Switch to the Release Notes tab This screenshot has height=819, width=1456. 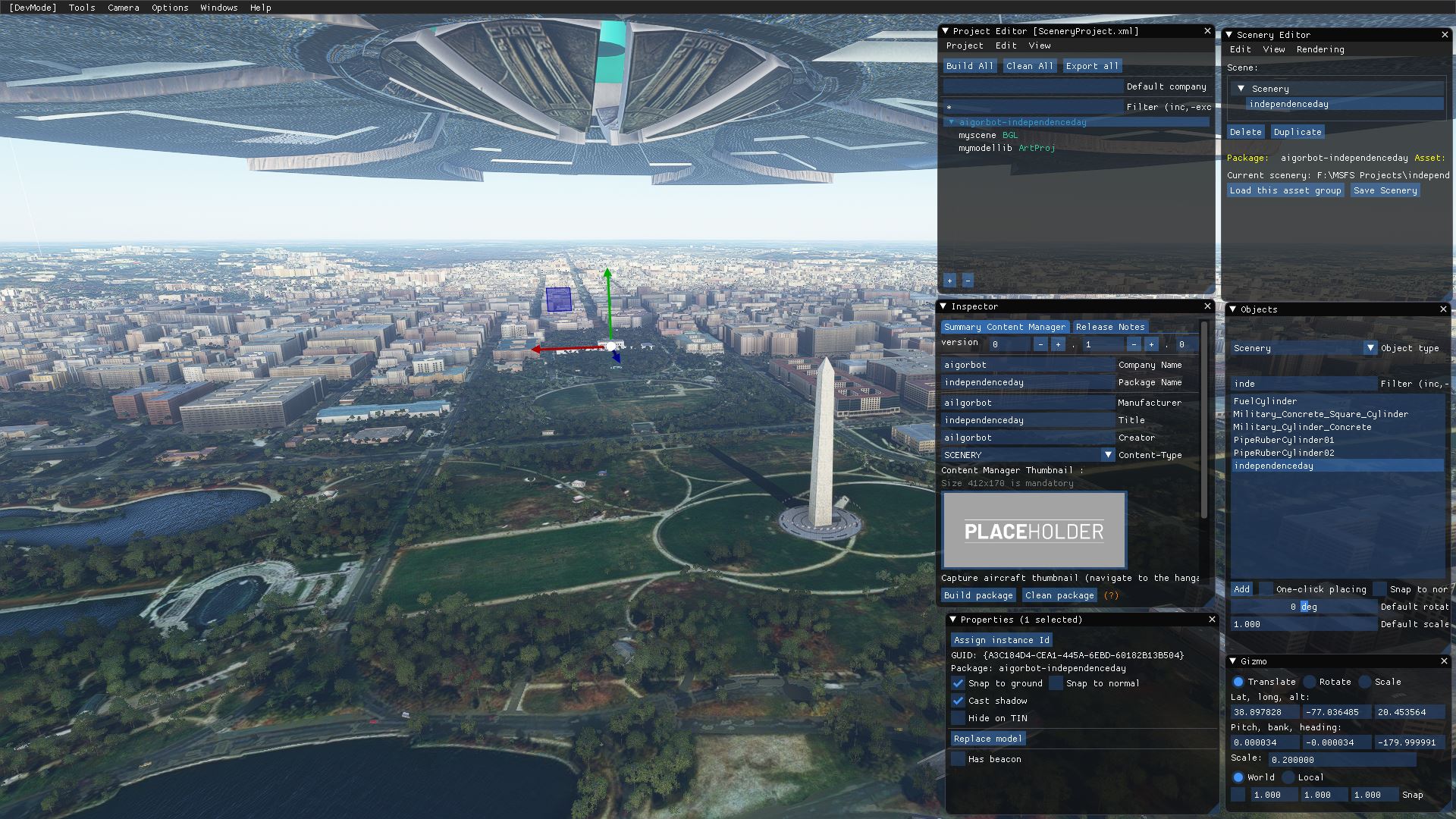pyautogui.click(x=1110, y=327)
